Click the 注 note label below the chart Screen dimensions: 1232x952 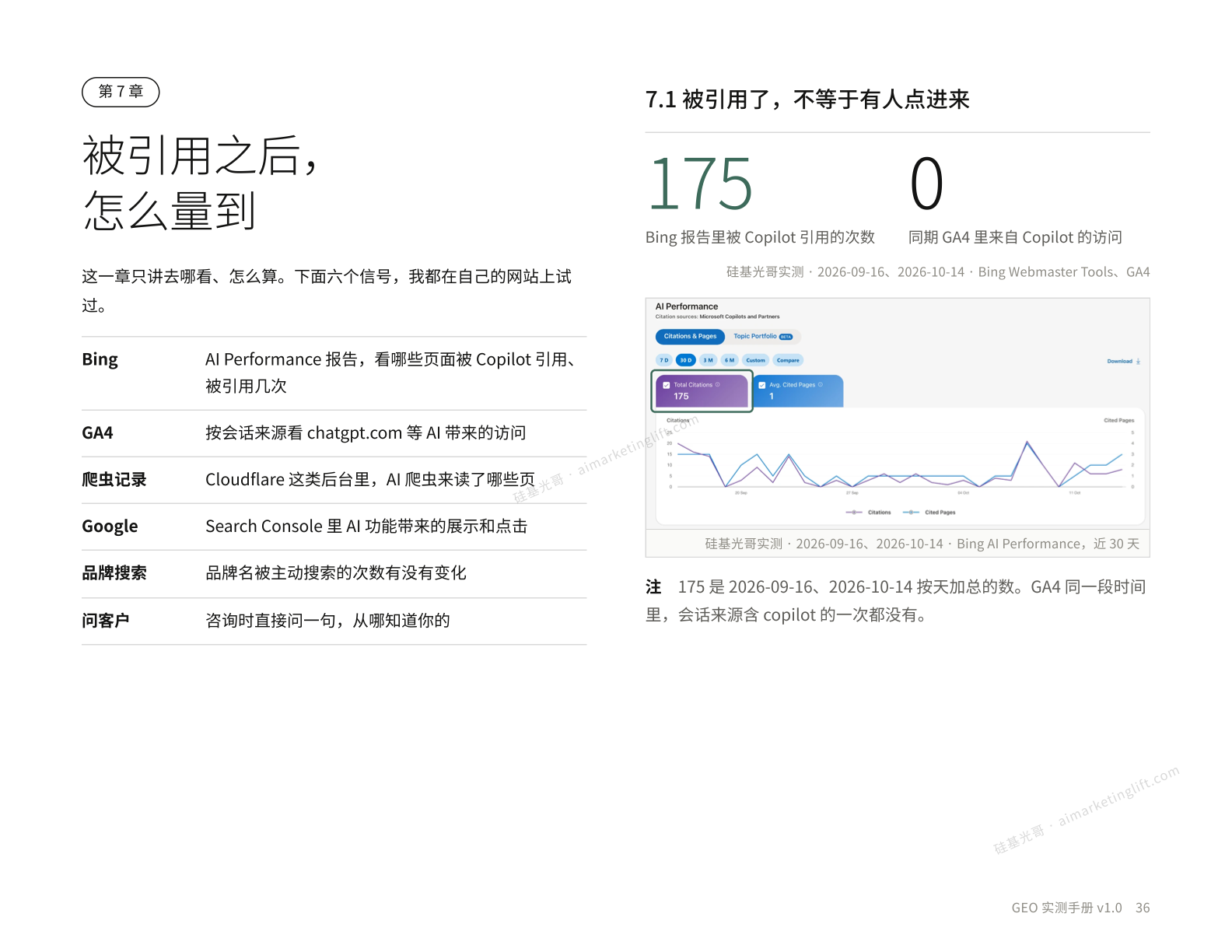pos(653,587)
